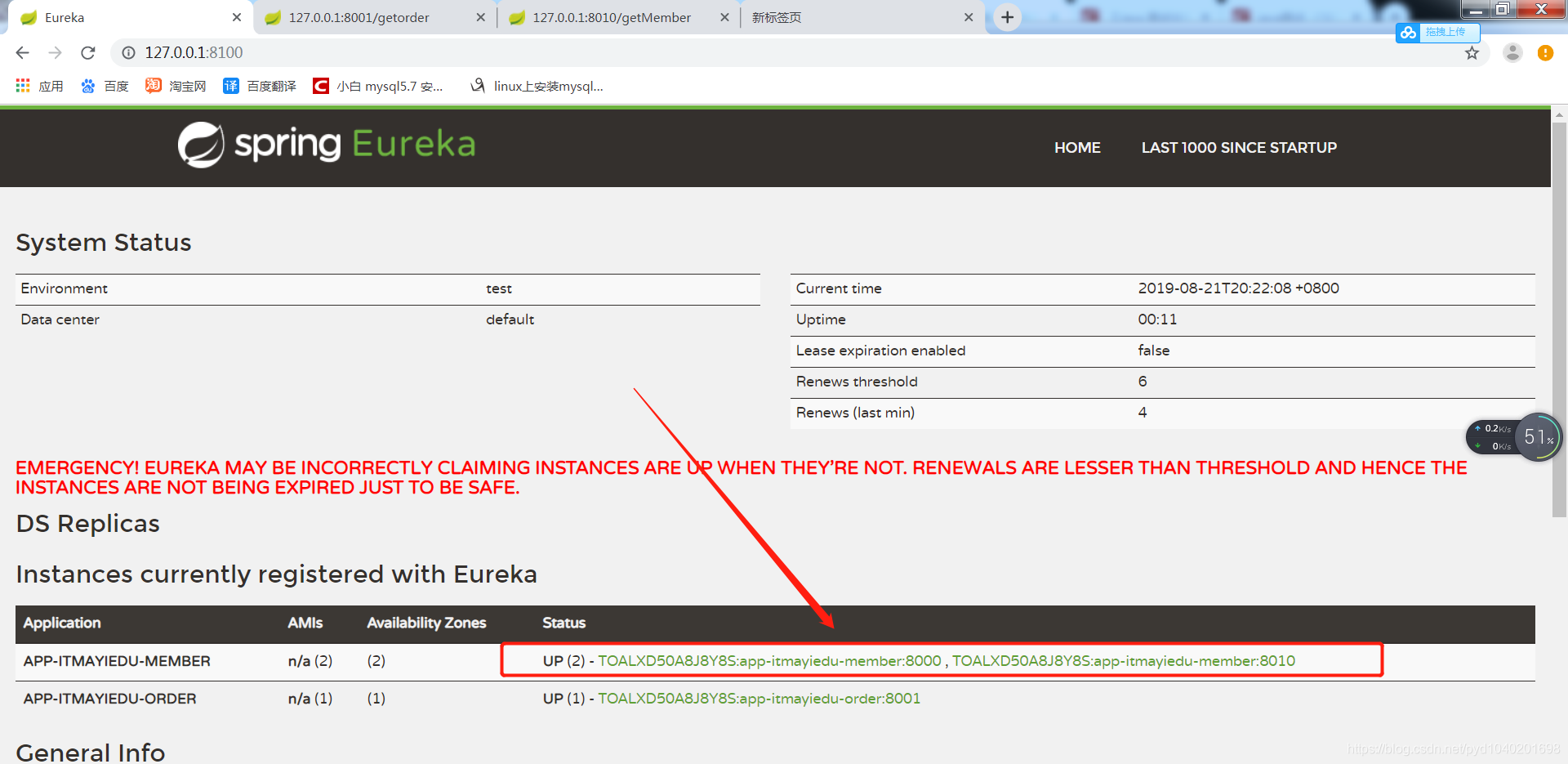Select the Lease expiration enabled false value
The height and width of the screenshot is (764, 1568).
tap(1153, 351)
